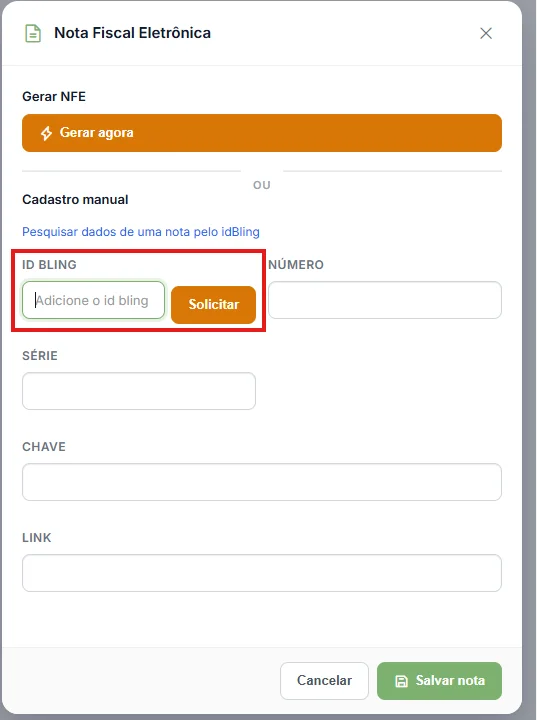Screen dimensions: 537x720
Task: Focus the Chave input field
Action: [262, 482]
